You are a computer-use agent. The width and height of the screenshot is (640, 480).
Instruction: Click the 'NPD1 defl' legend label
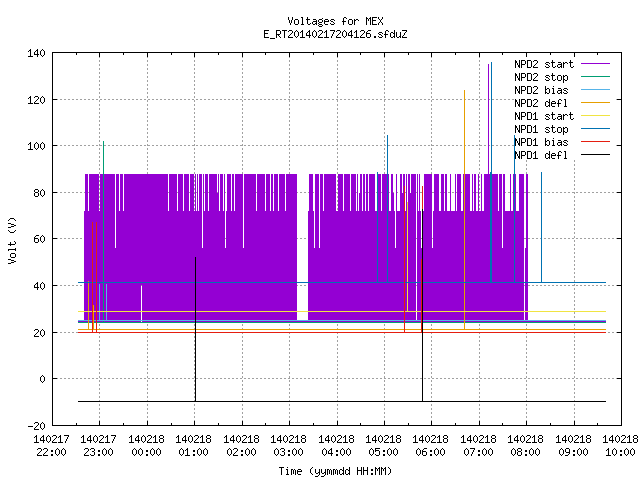[541, 155]
